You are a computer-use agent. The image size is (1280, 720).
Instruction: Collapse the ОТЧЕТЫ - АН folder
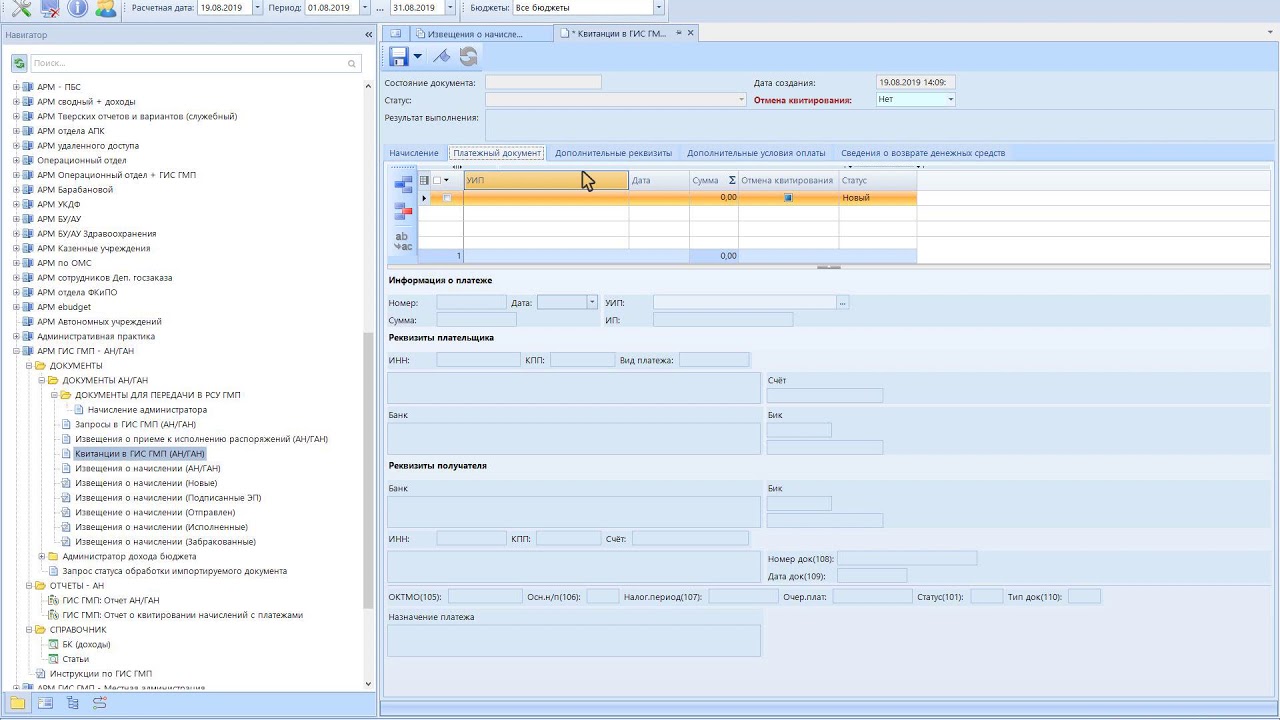[x=29, y=586]
